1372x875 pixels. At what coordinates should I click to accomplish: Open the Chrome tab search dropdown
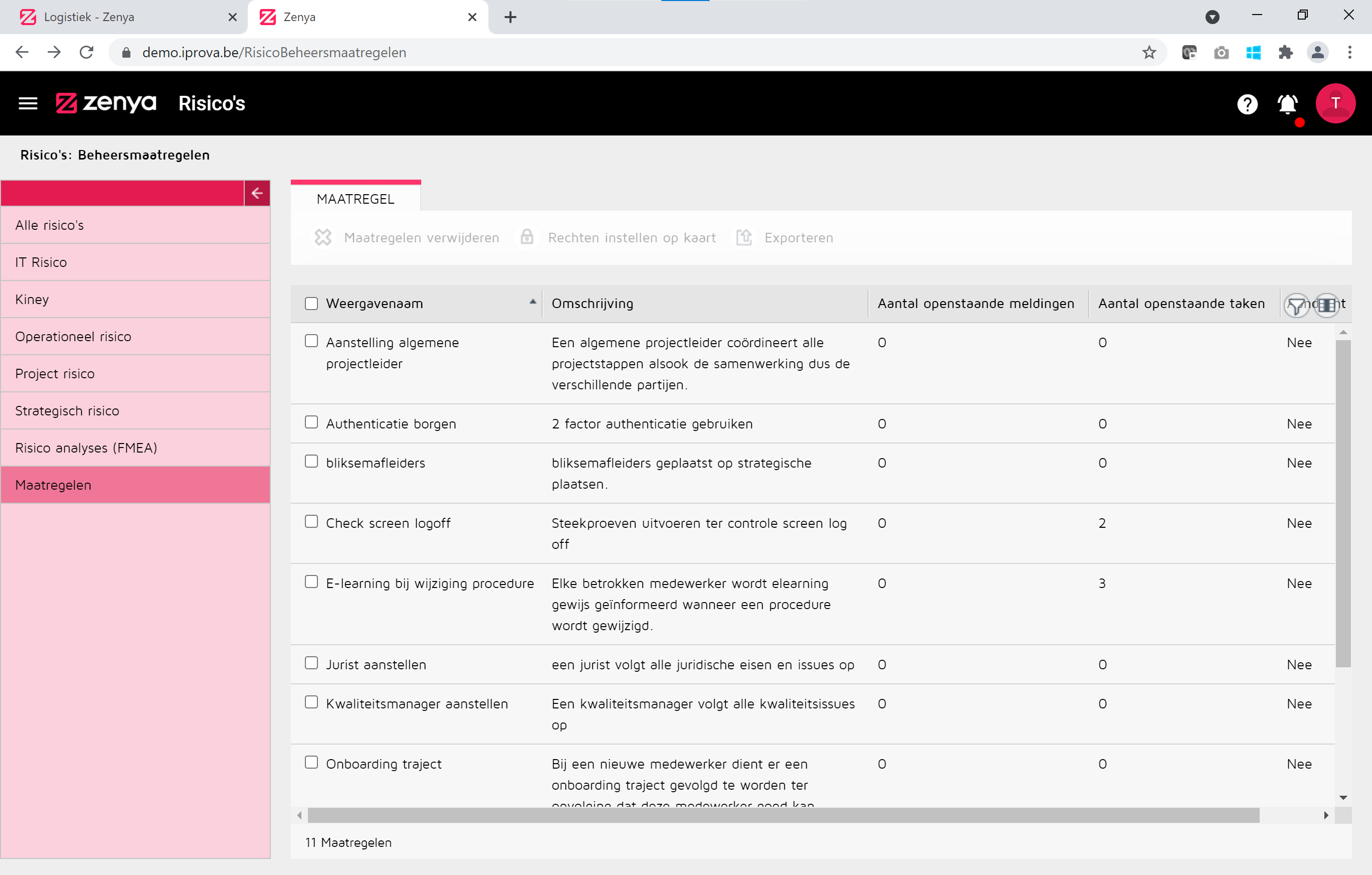1212,17
